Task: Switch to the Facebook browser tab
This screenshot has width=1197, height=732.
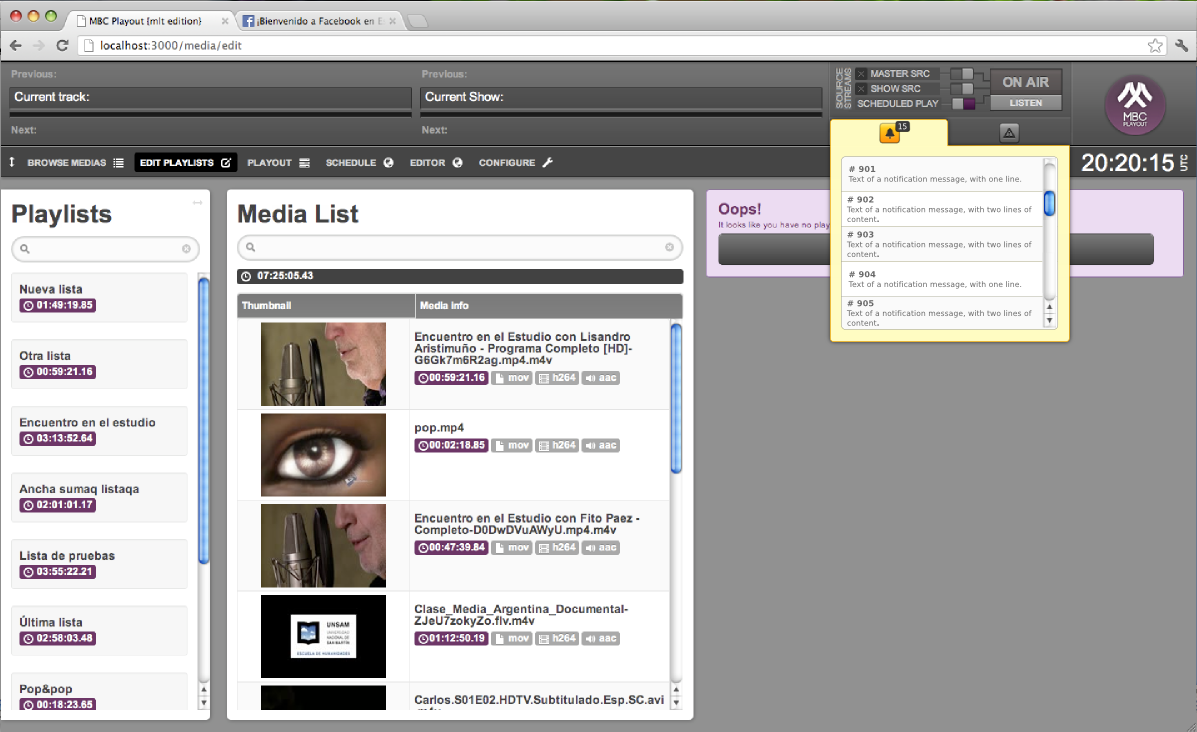Action: (318, 21)
